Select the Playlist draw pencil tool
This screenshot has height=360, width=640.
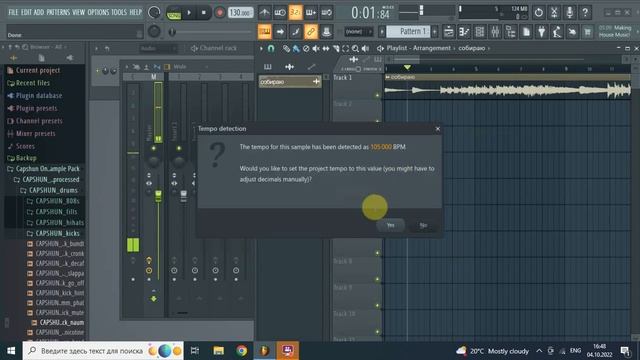286,49
